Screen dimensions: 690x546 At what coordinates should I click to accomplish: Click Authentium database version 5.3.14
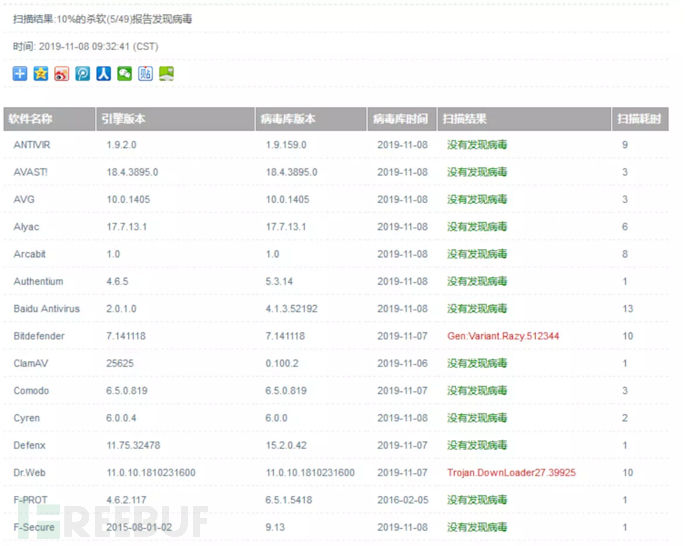279,281
